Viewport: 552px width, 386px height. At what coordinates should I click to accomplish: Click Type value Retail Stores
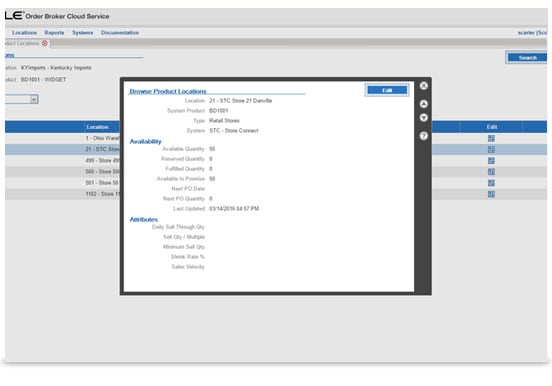click(224, 120)
